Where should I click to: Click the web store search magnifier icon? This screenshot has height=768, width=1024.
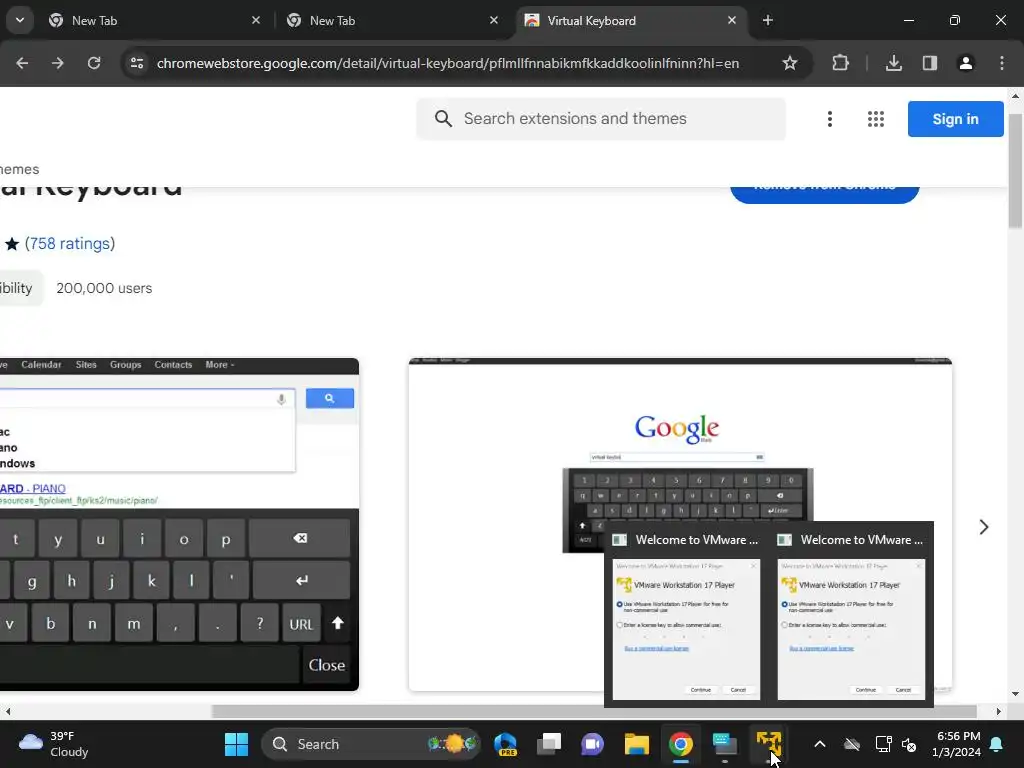point(443,119)
